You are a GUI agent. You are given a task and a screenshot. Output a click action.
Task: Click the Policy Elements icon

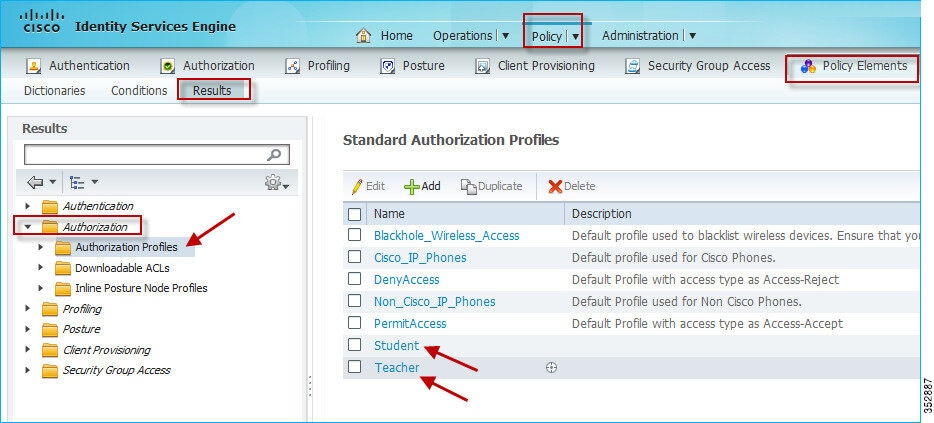coord(808,66)
